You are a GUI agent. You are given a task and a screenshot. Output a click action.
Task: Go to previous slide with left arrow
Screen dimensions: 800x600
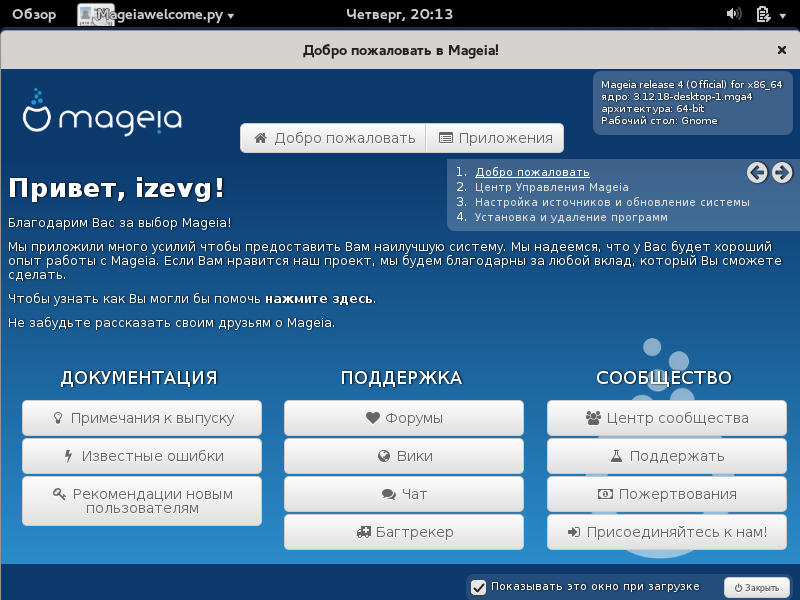click(x=757, y=172)
